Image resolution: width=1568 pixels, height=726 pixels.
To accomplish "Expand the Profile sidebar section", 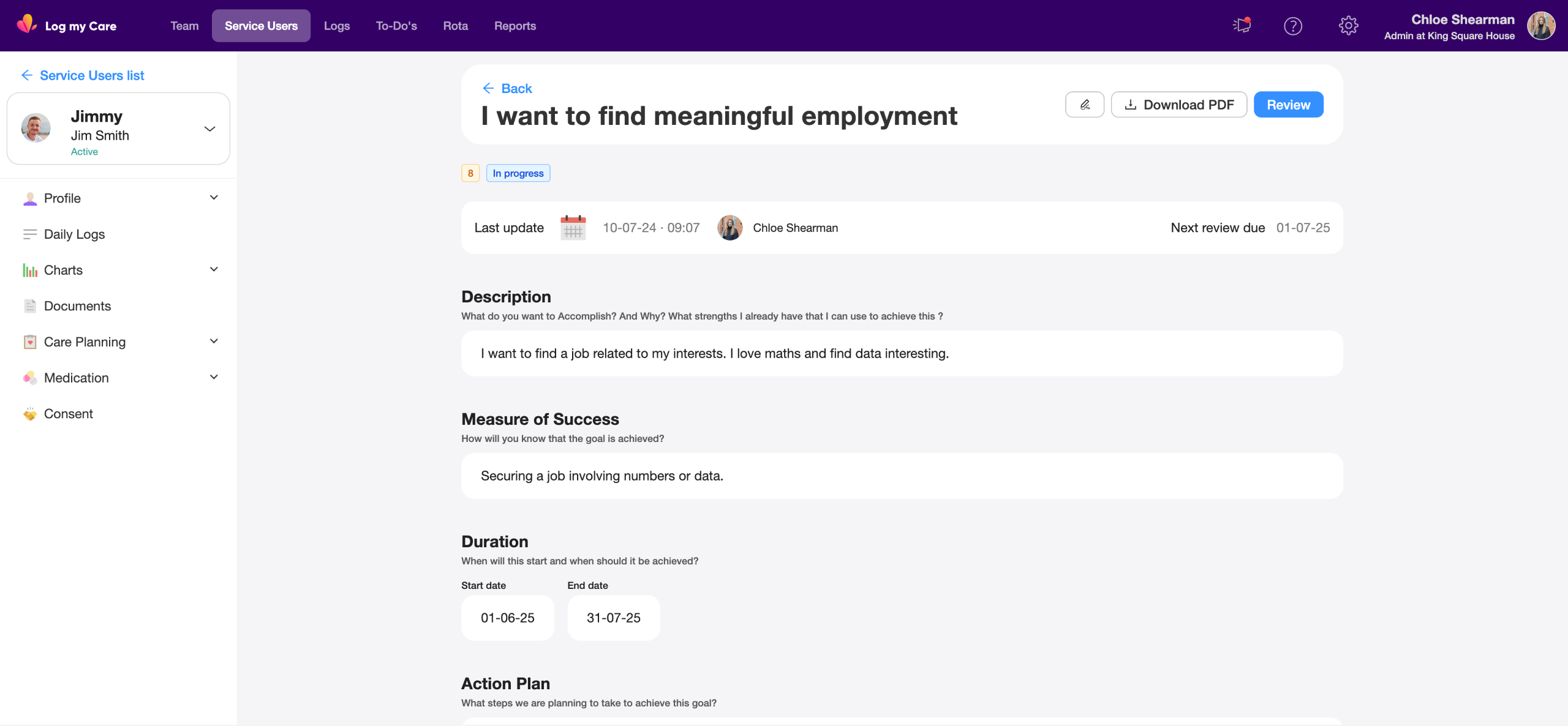I will click(x=214, y=198).
